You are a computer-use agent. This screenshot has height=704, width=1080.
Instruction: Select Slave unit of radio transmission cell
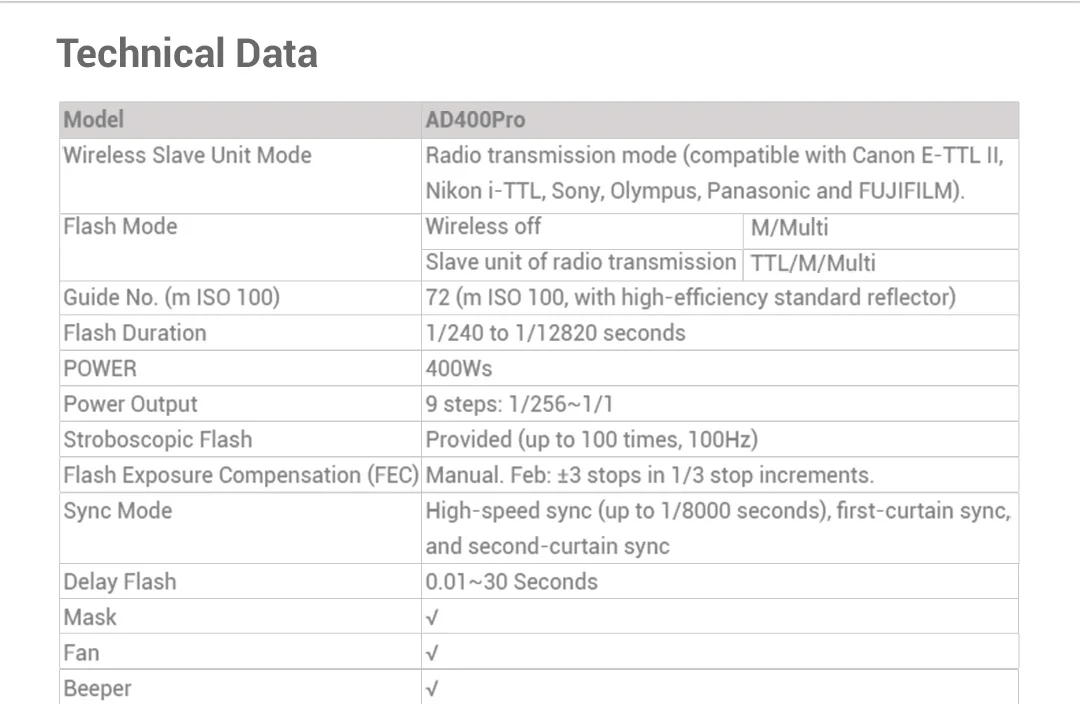580,262
